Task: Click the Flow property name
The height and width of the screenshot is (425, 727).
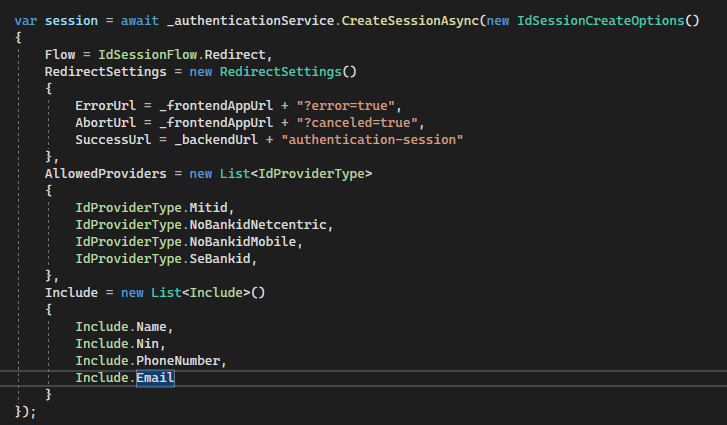Action: click(x=60, y=55)
